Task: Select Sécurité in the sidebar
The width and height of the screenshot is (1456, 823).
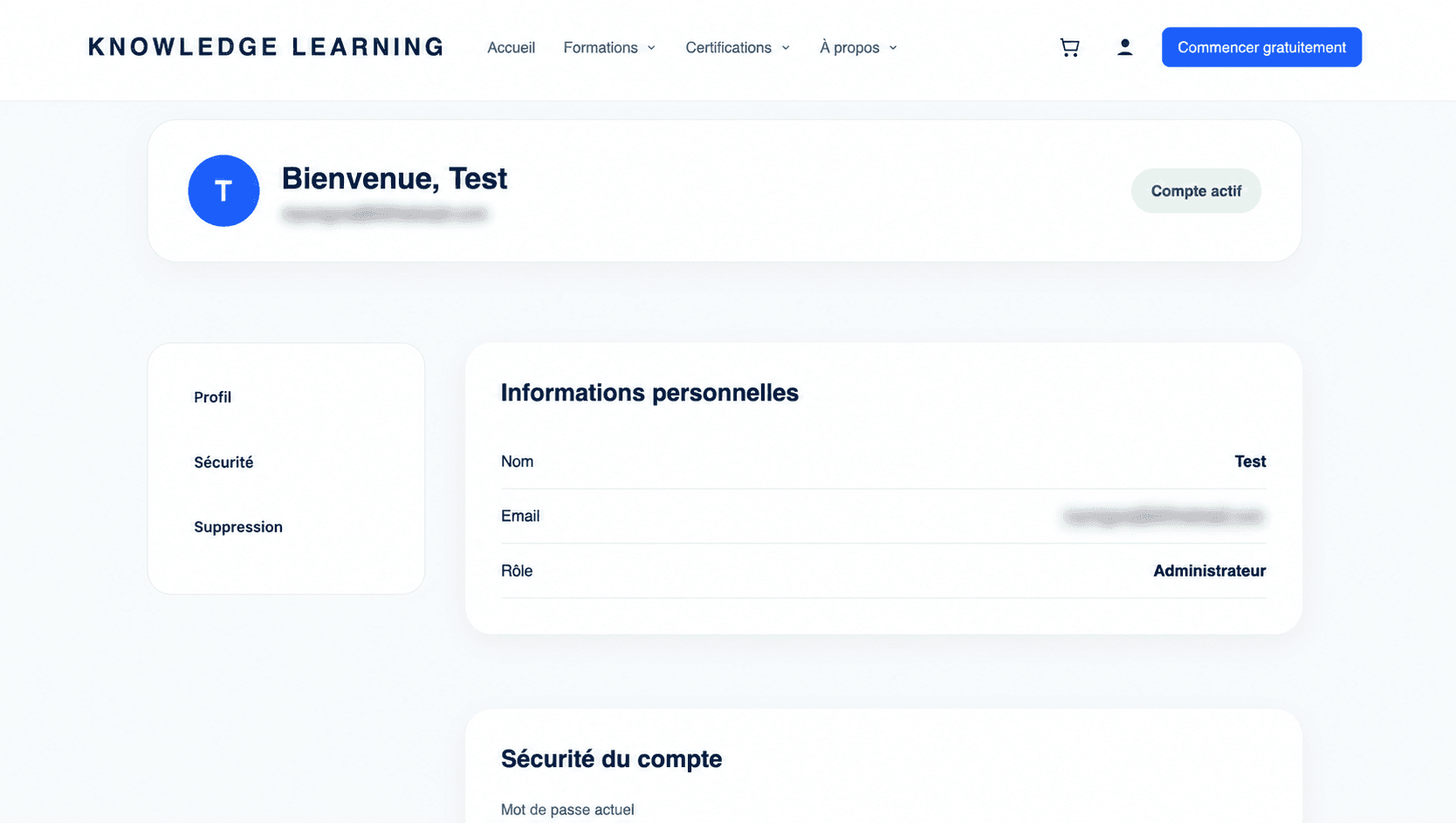Action: (223, 463)
